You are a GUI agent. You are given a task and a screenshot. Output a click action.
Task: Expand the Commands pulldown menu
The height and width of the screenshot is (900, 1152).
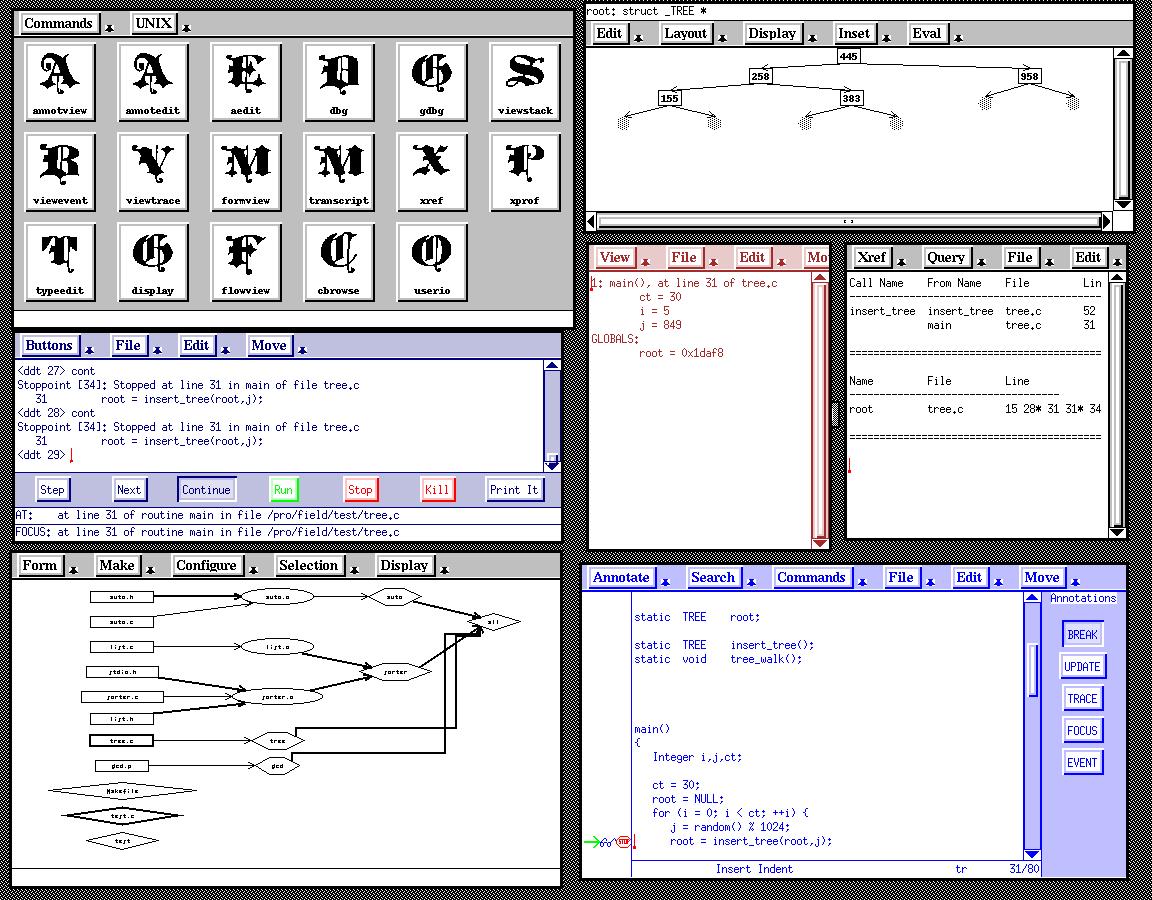tap(58, 23)
